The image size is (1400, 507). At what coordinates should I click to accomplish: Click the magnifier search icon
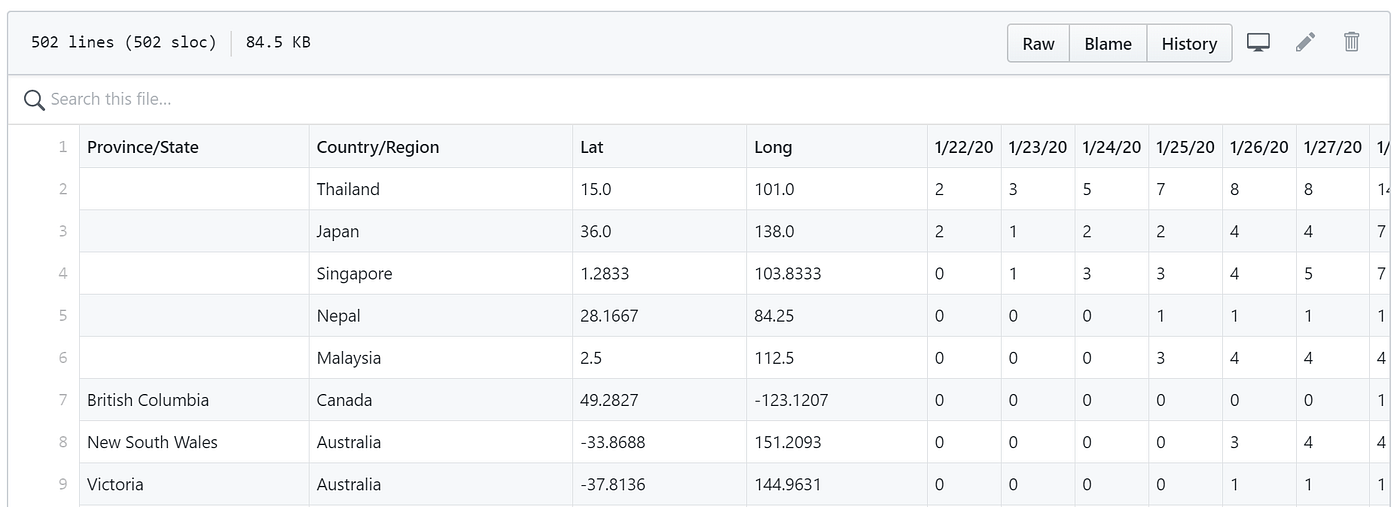34,99
